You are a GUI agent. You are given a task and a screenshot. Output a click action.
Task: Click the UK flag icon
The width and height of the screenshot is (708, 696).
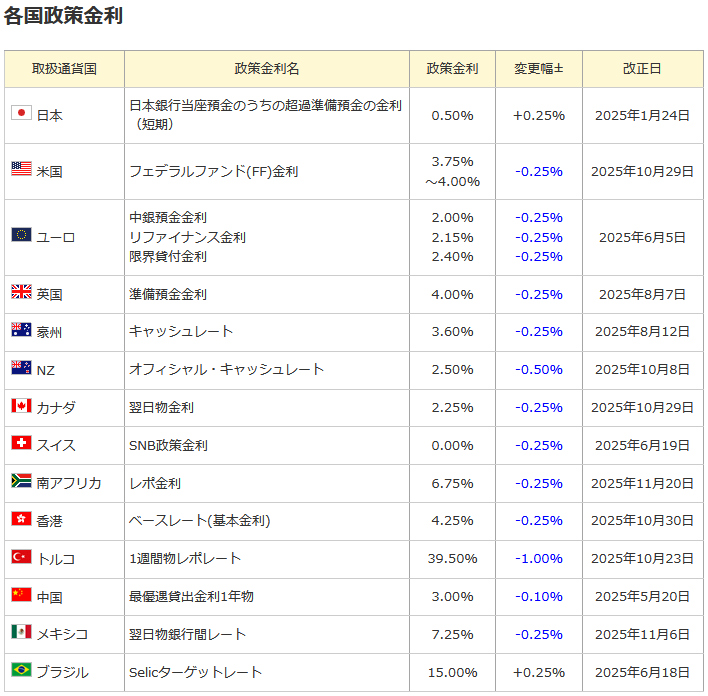click(x=21, y=292)
